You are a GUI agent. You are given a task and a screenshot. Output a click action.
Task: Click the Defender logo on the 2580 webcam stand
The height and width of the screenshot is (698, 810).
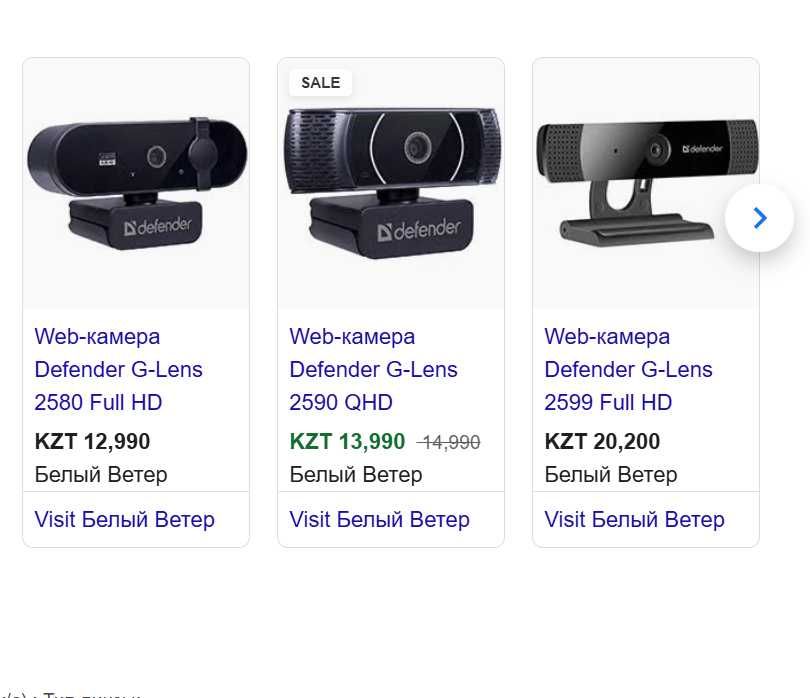coord(157,226)
